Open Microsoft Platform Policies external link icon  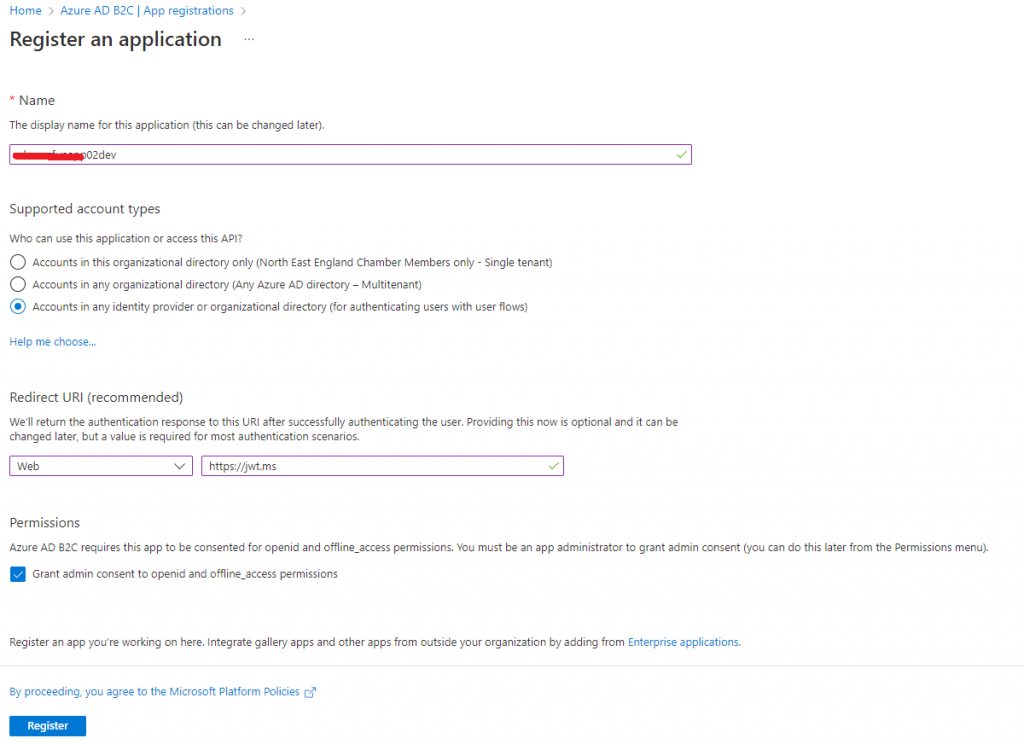tap(310, 691)
